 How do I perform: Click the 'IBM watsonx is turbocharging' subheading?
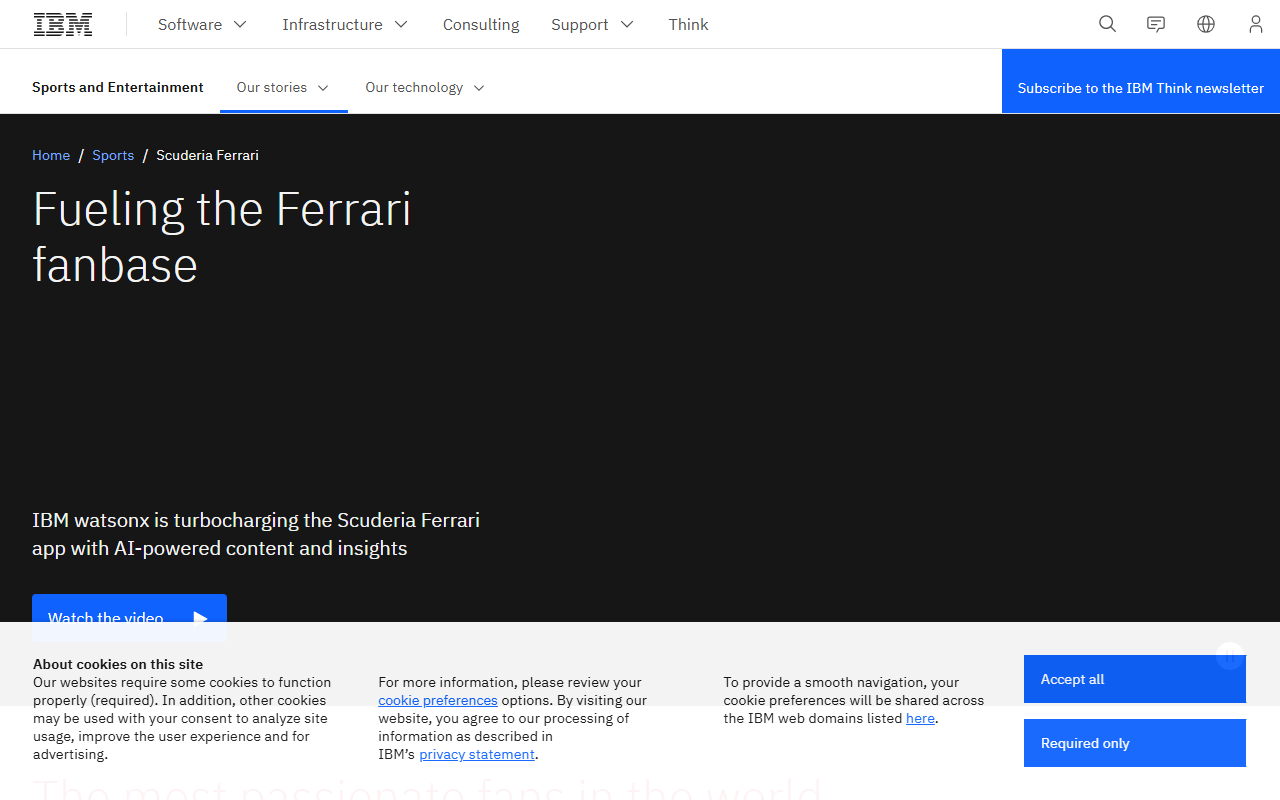click(256, 534)
